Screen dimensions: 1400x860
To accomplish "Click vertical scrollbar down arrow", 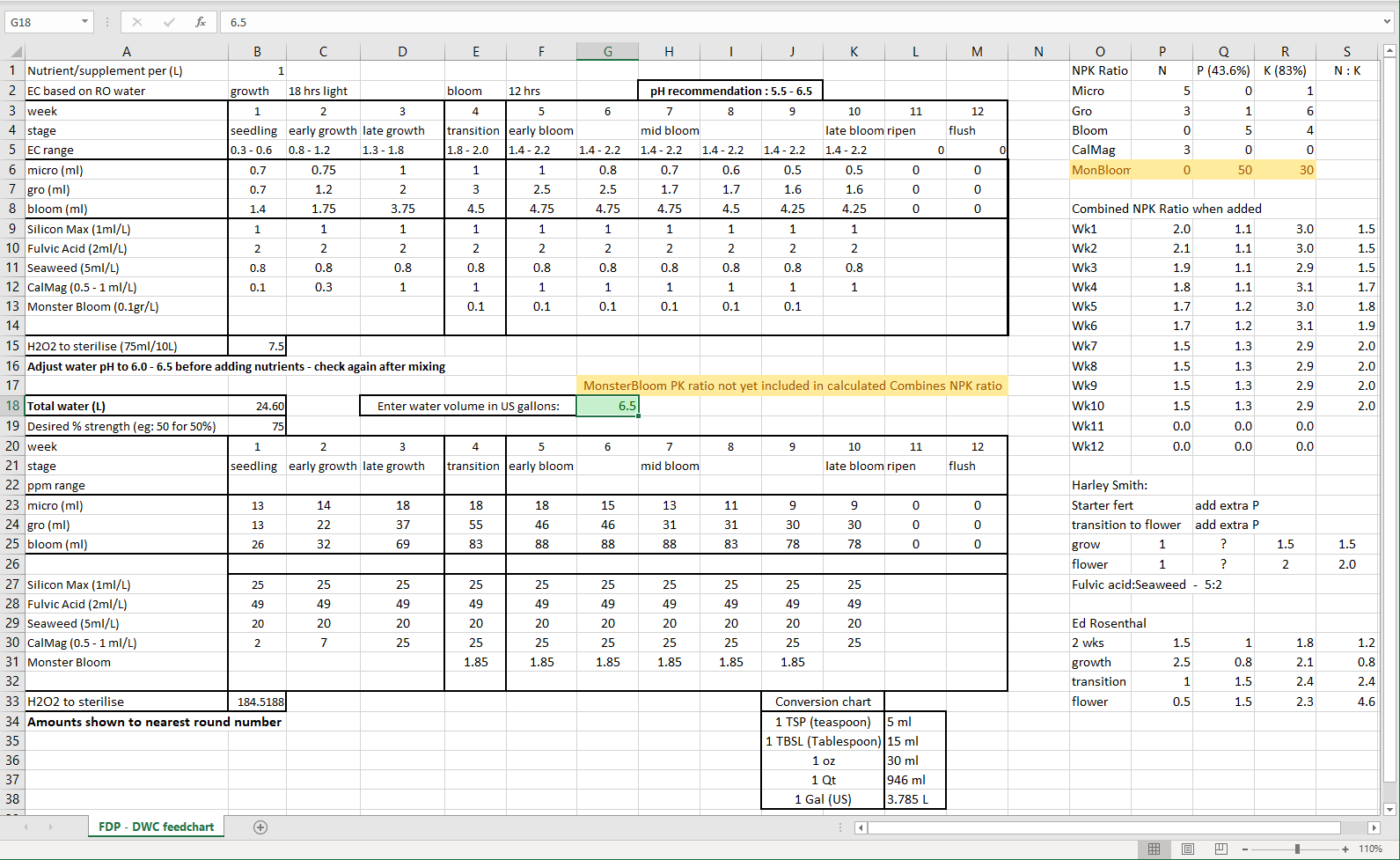I will click(x=1389, y=809).
